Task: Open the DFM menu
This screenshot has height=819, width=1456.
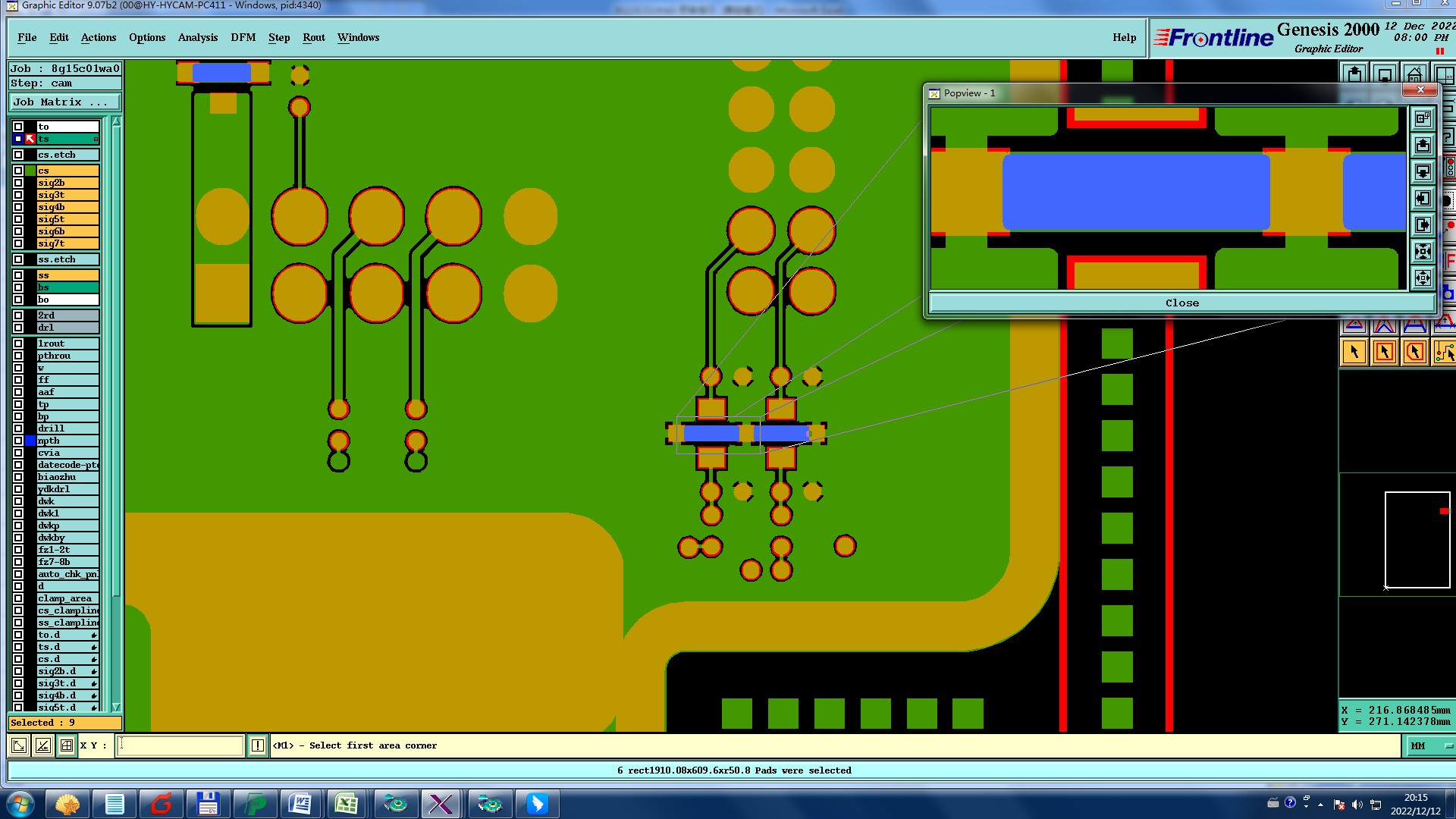Action: pos(243,37)
